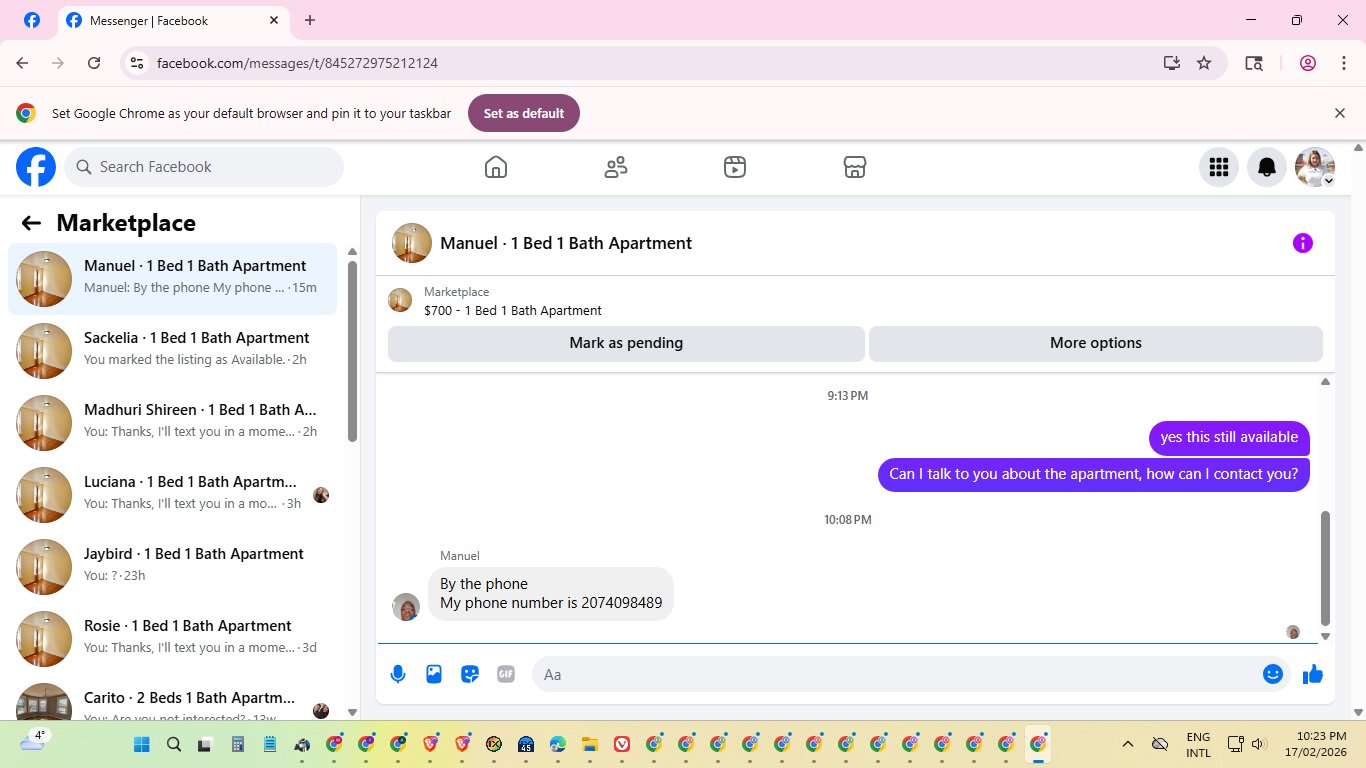1366x768 pixels.
Task: Click the chat messages scrollbar thumb
Action: (x=1326, y=568)
